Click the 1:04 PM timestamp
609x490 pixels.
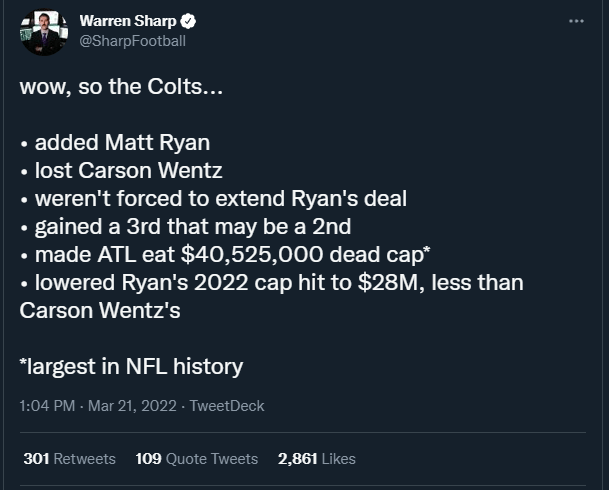click(x=45, y=406)
